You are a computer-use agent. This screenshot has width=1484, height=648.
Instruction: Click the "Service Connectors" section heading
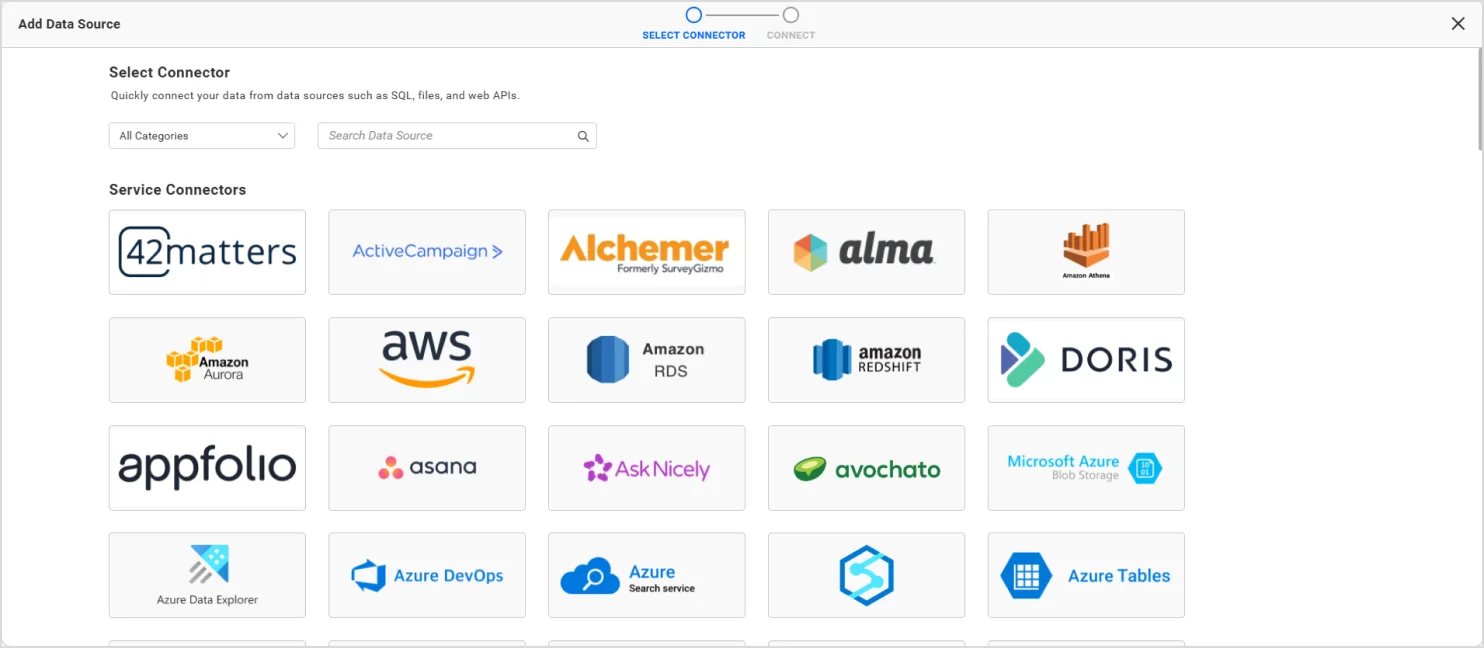pos(177,190)
